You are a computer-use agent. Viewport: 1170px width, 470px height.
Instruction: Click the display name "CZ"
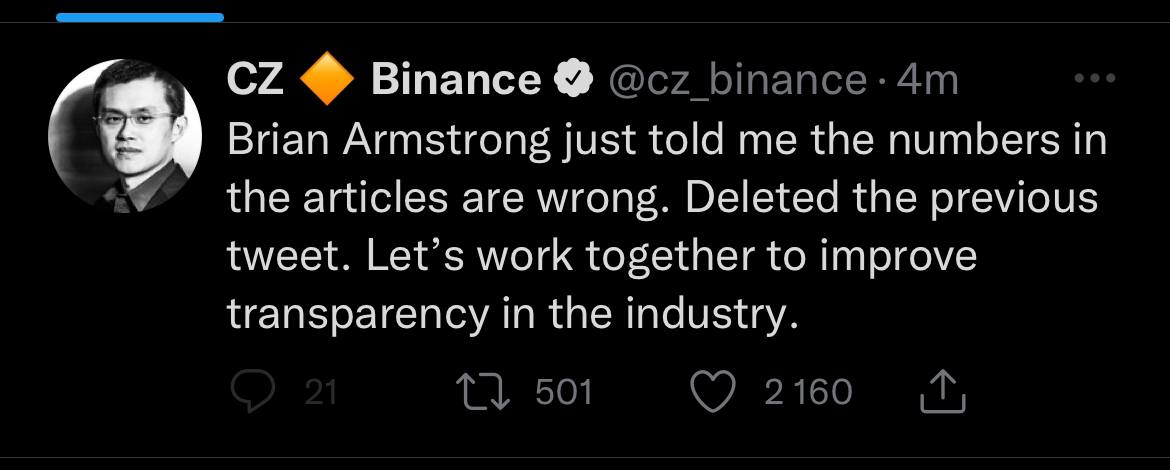tap(255, 79)
